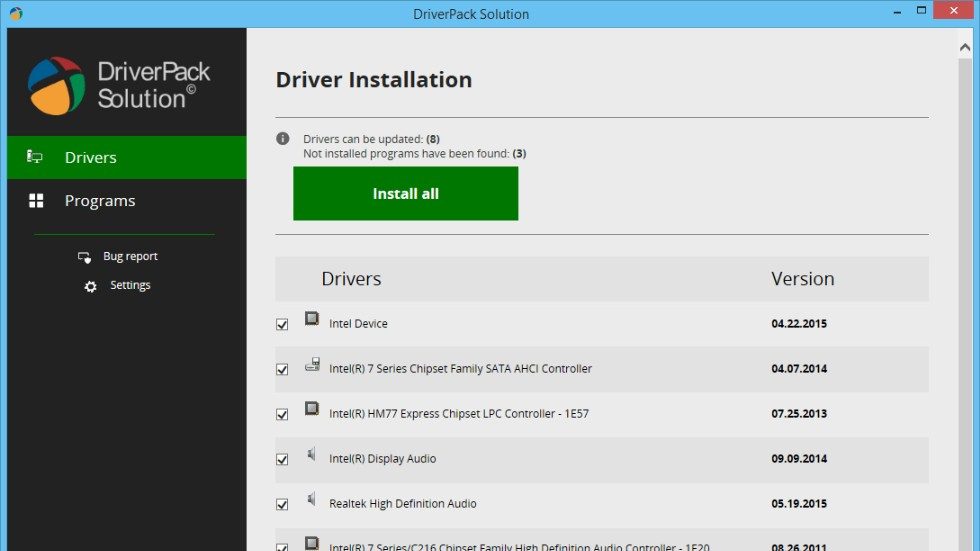Uncheck the Intel(R) Display Audio checkbox
This screenshot has height=551, width=980.
[x=282, y=459]
